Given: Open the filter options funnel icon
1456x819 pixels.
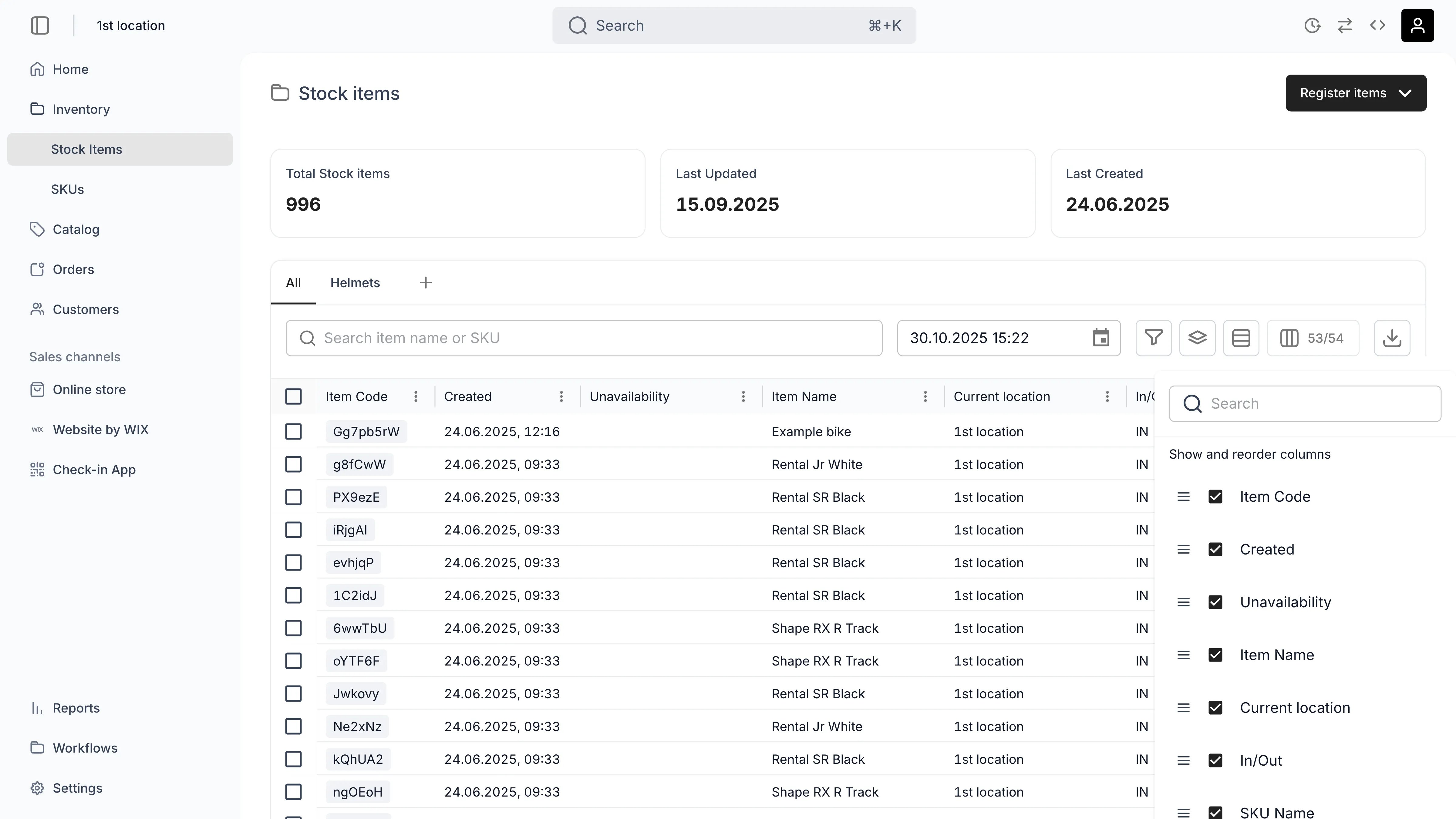Looking at the screenshot, I should pos(1154,338).
